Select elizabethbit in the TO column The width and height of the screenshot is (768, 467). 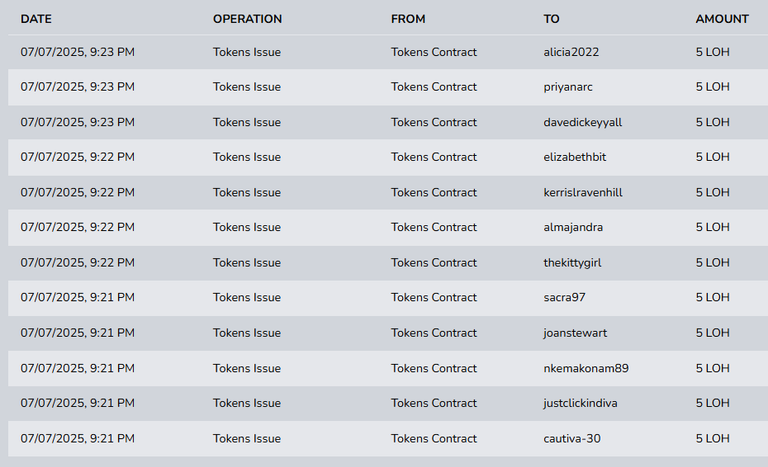[575, 157]
